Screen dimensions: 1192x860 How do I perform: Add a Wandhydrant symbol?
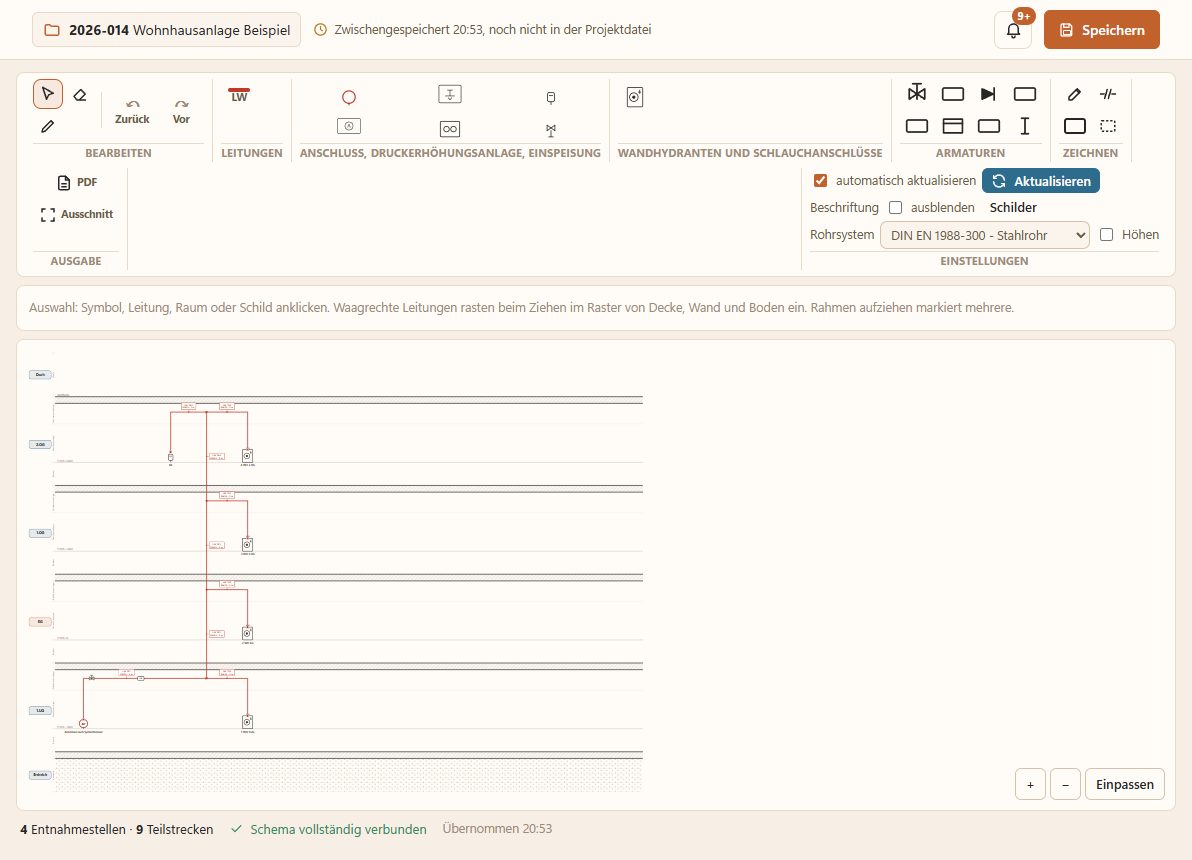[x=635, y=97]
